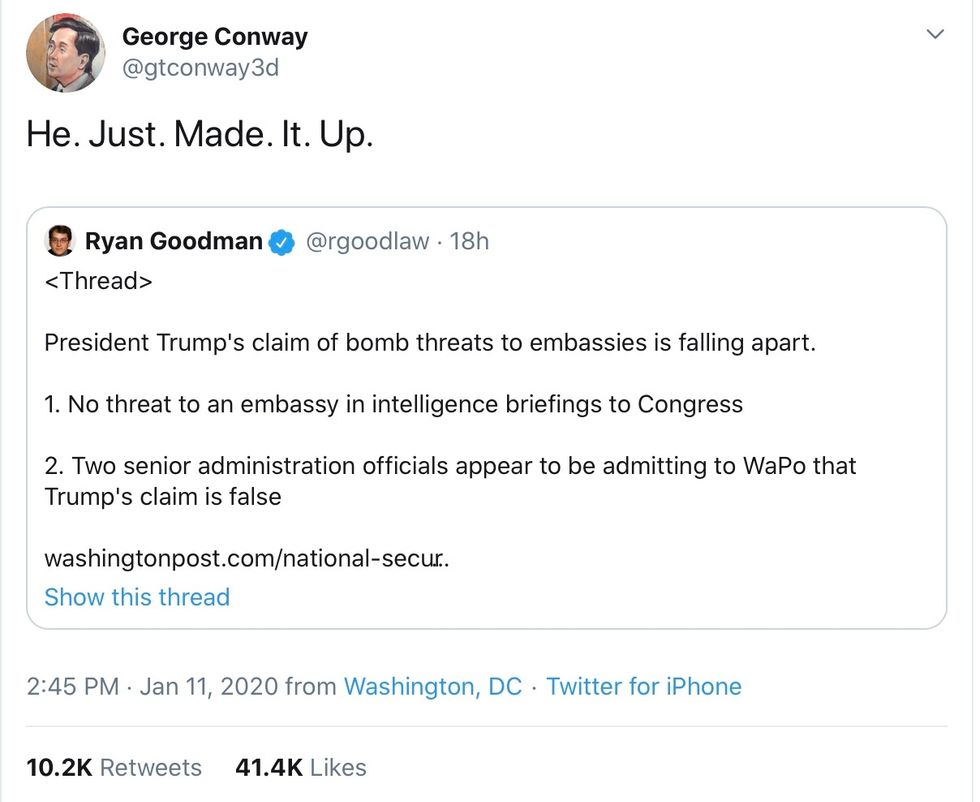
Task: Click Show this thread
Action: click(x=137, y=597)
